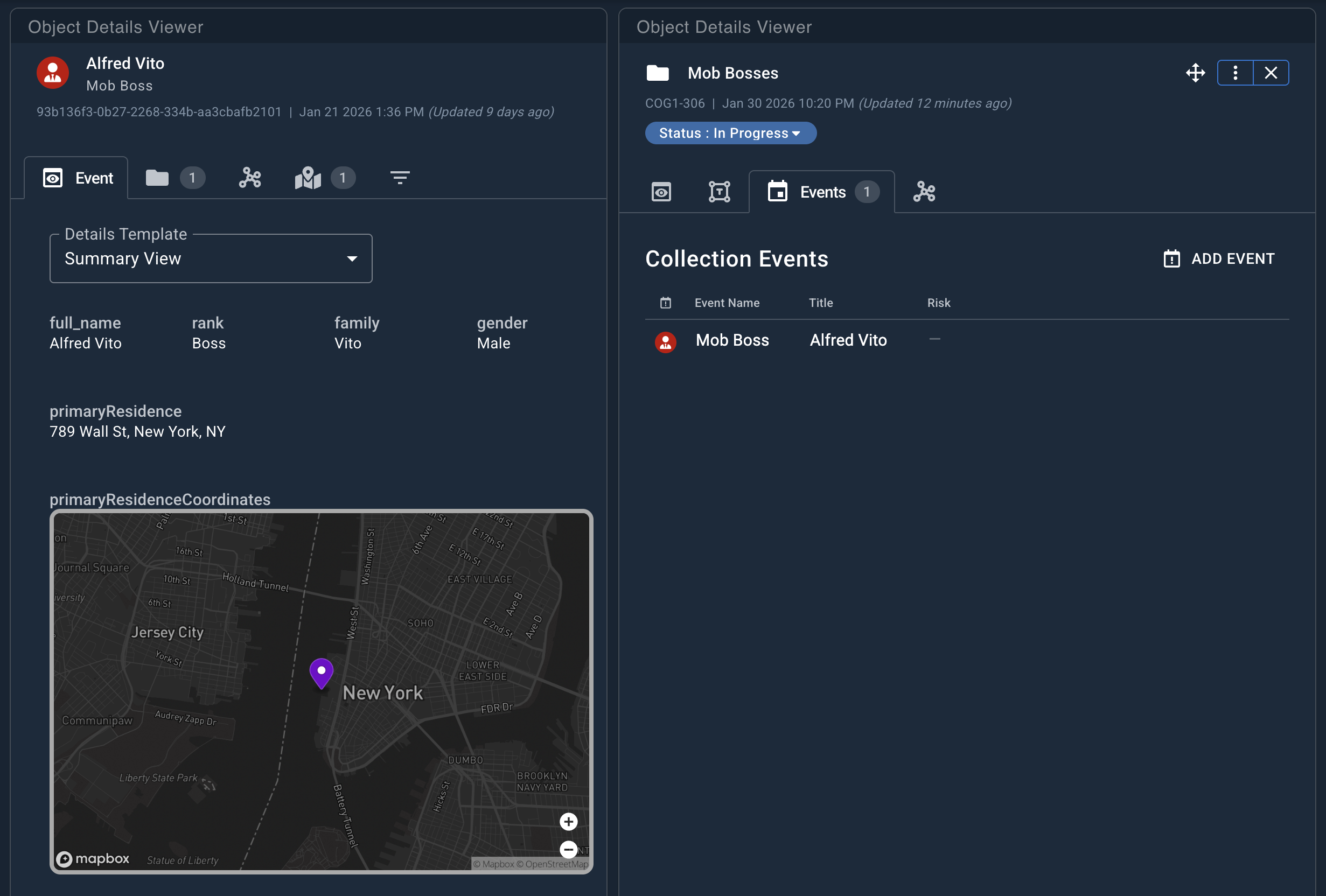Collapse the map zoom-out control
The image size is (1326, 896).
(568, 849)
